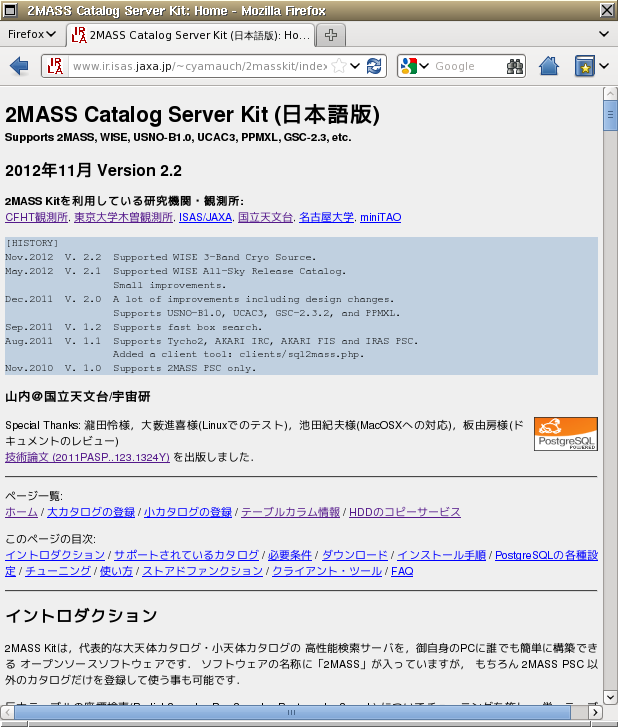Open the 国立天文台 link
The width and height of the screenshot is (618, 727).
pos(265,217)
